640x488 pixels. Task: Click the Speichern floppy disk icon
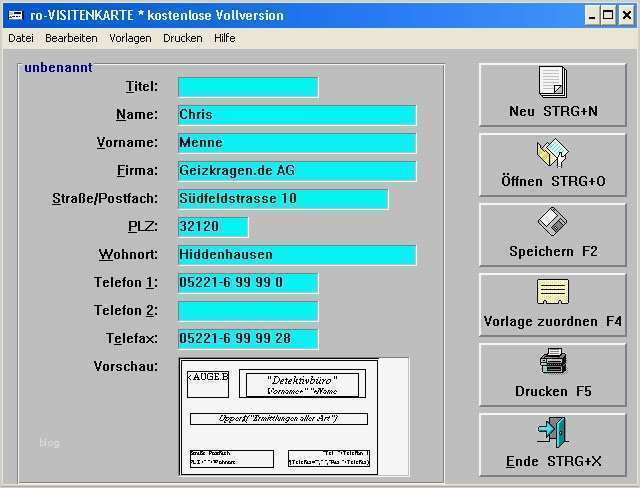pos(552,222)
